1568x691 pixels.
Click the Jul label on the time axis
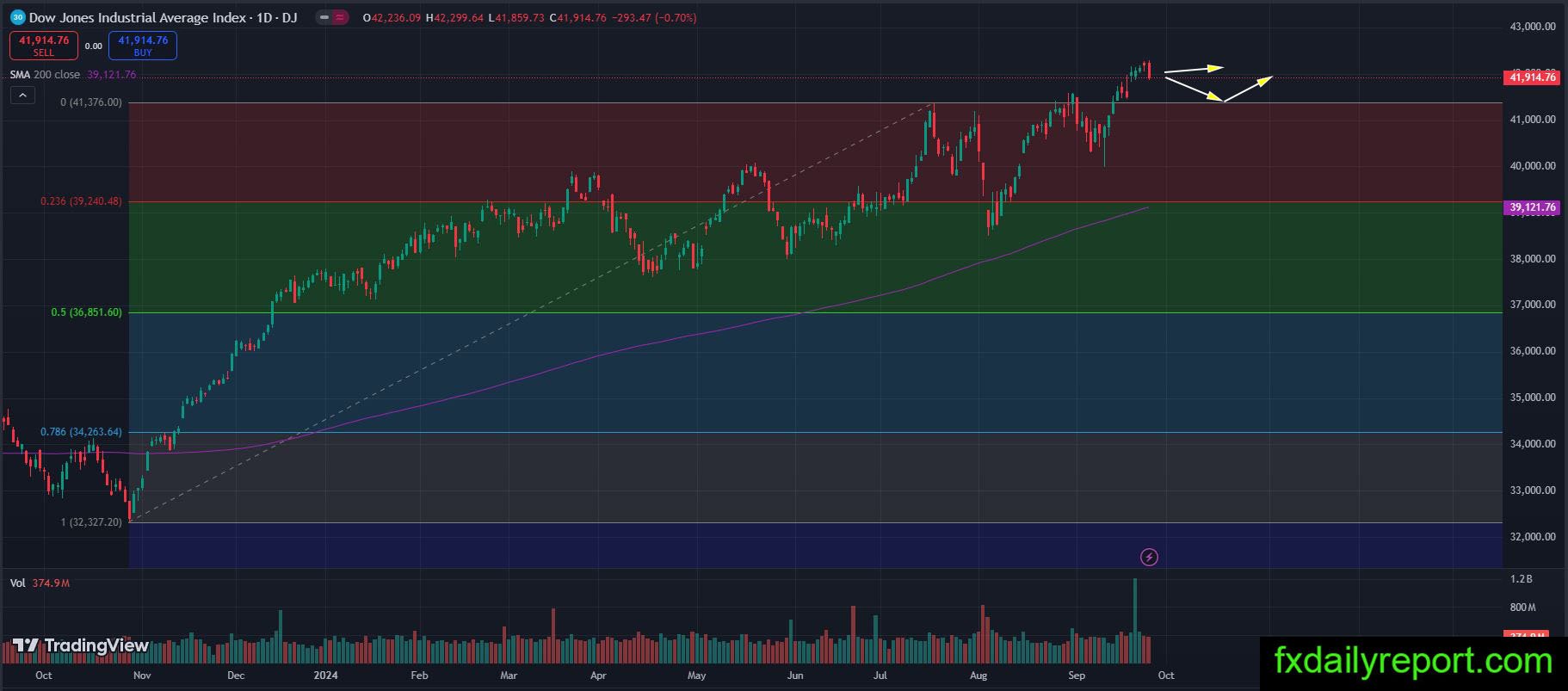pos(880,676)
